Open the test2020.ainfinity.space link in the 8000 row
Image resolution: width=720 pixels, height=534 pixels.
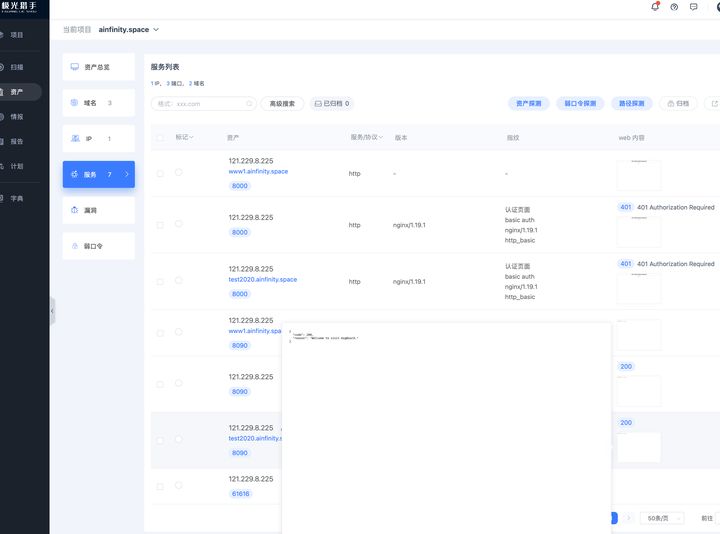(x=263, y=279)
